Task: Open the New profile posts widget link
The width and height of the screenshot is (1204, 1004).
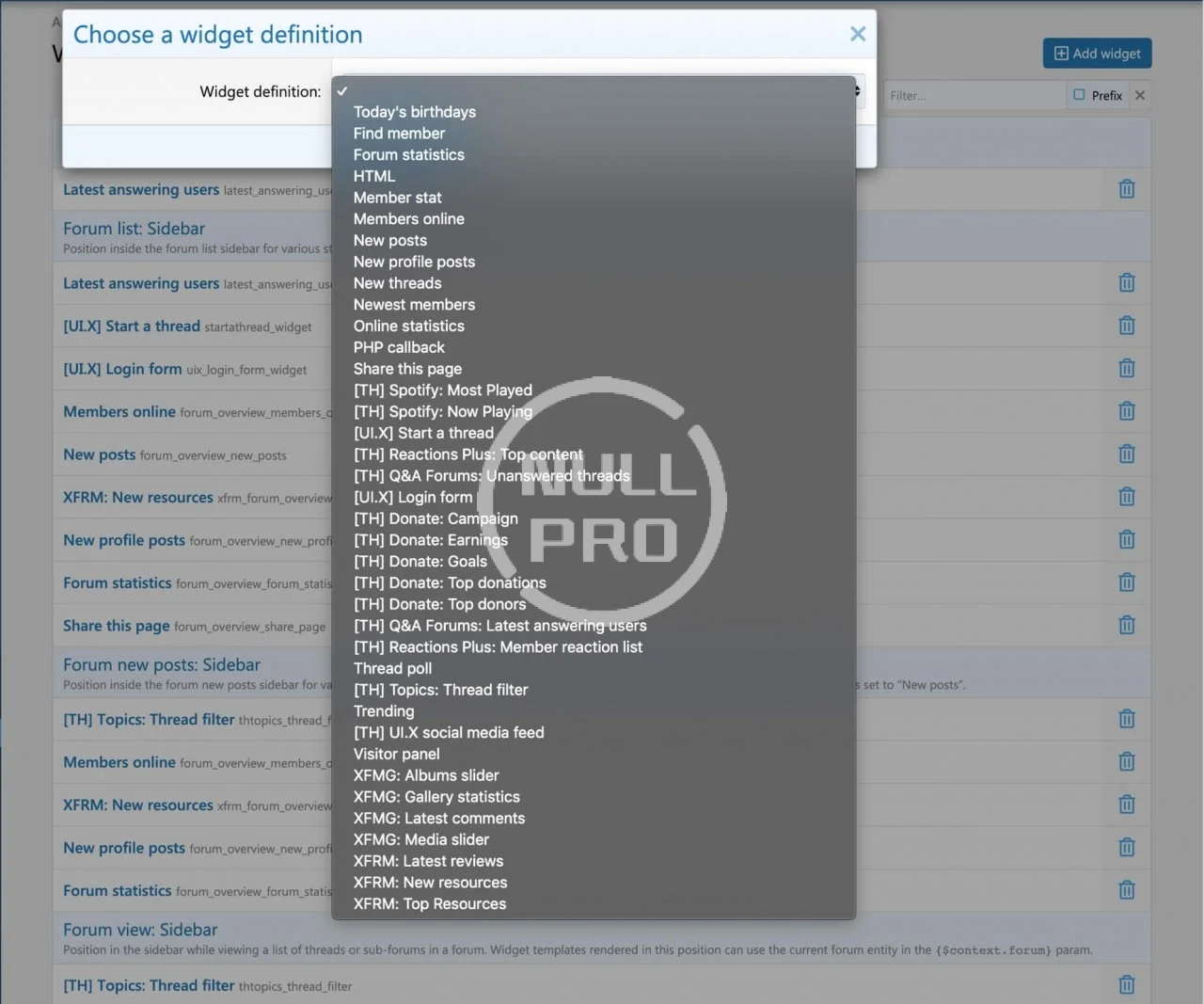Action: (124, 540)
